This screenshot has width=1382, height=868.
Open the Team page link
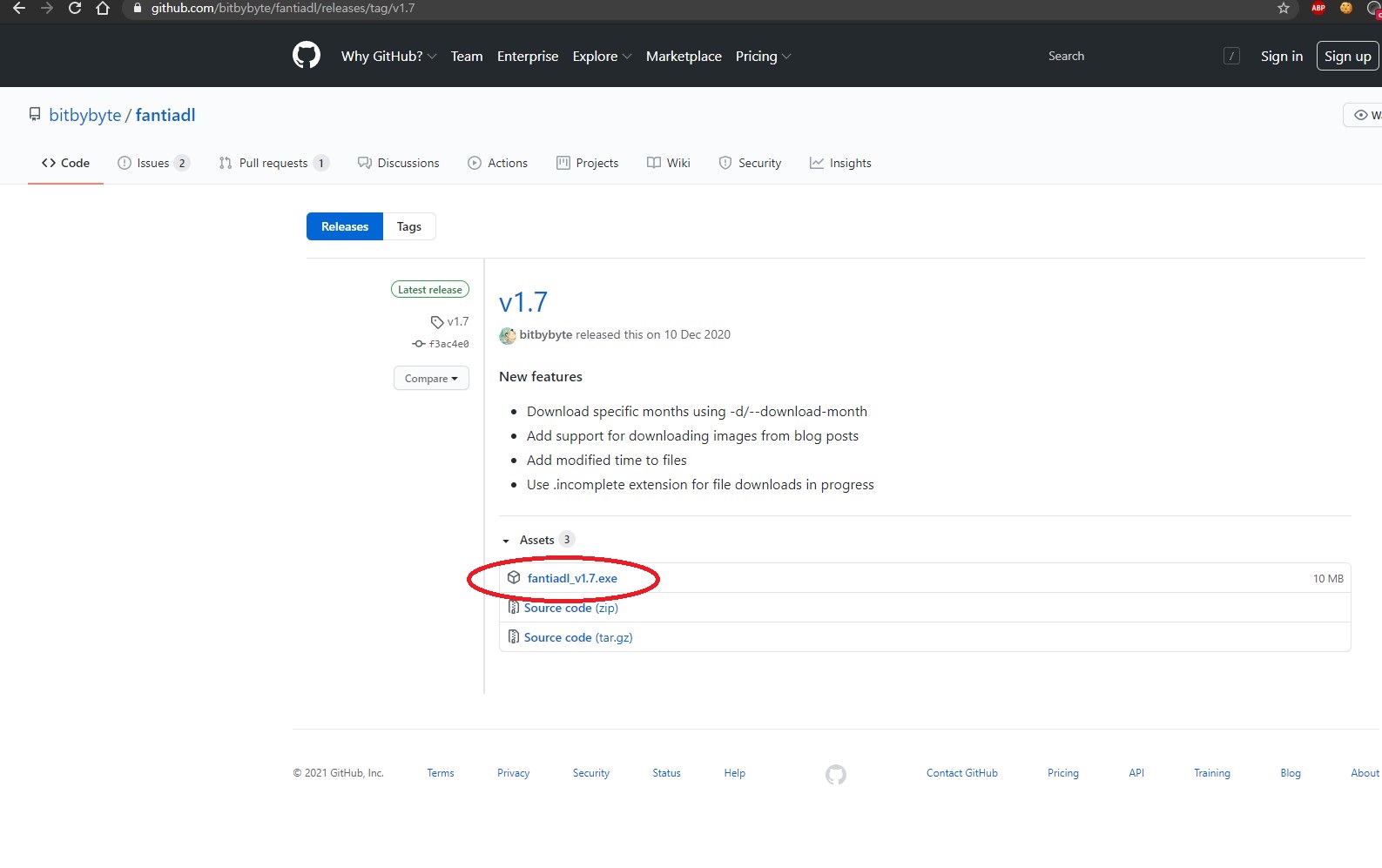tap(467, 56)
